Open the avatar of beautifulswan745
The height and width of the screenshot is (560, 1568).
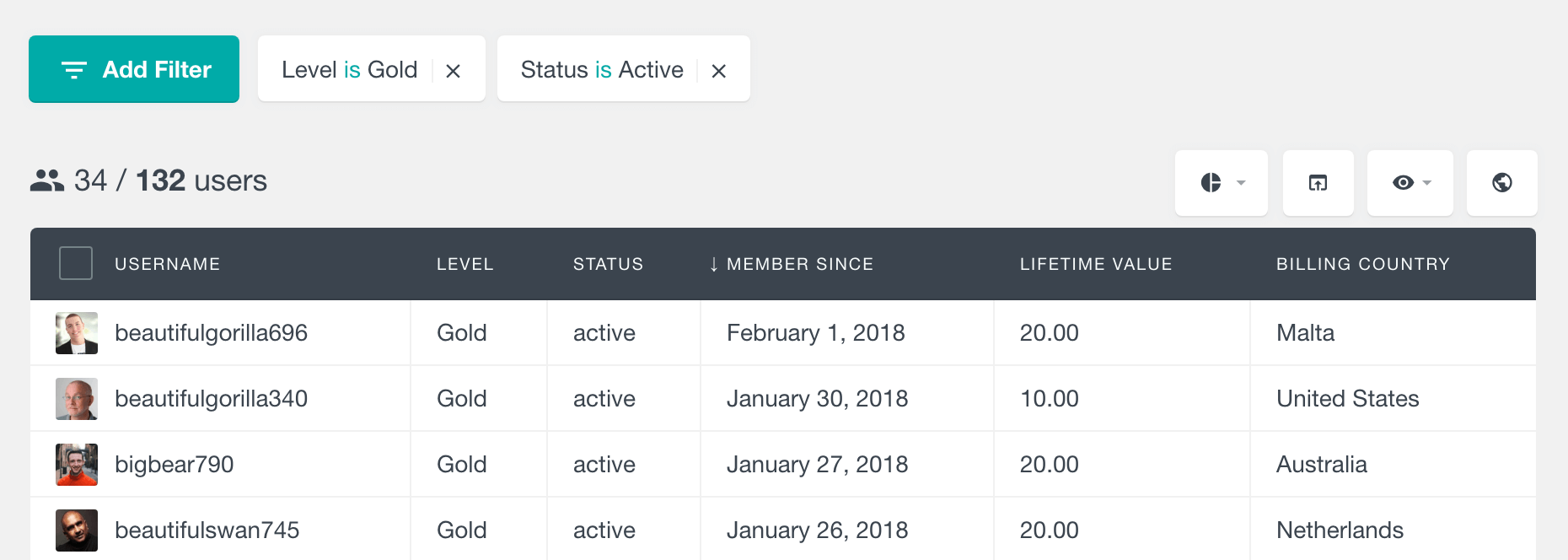coord(77,530)
